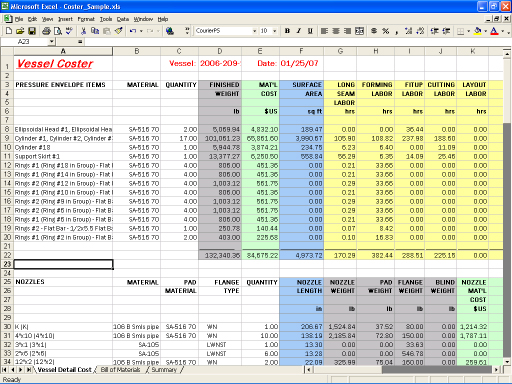Decrease the cell indent
Image resolution: width=512 pixels, height=384 pixels.
coord(434,31)
